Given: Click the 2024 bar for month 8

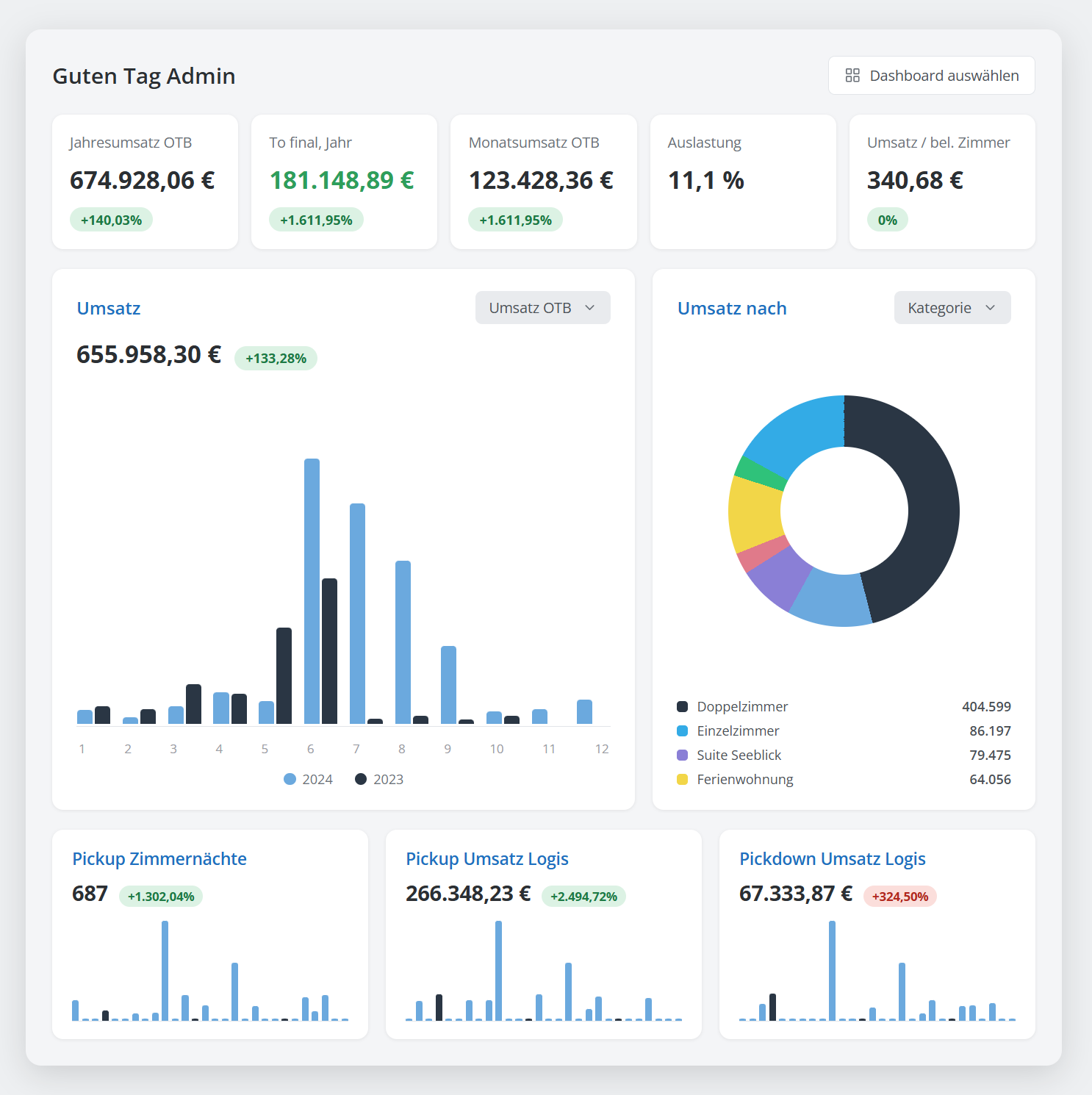Looking at the screenshot, I should tap(403, 642).
